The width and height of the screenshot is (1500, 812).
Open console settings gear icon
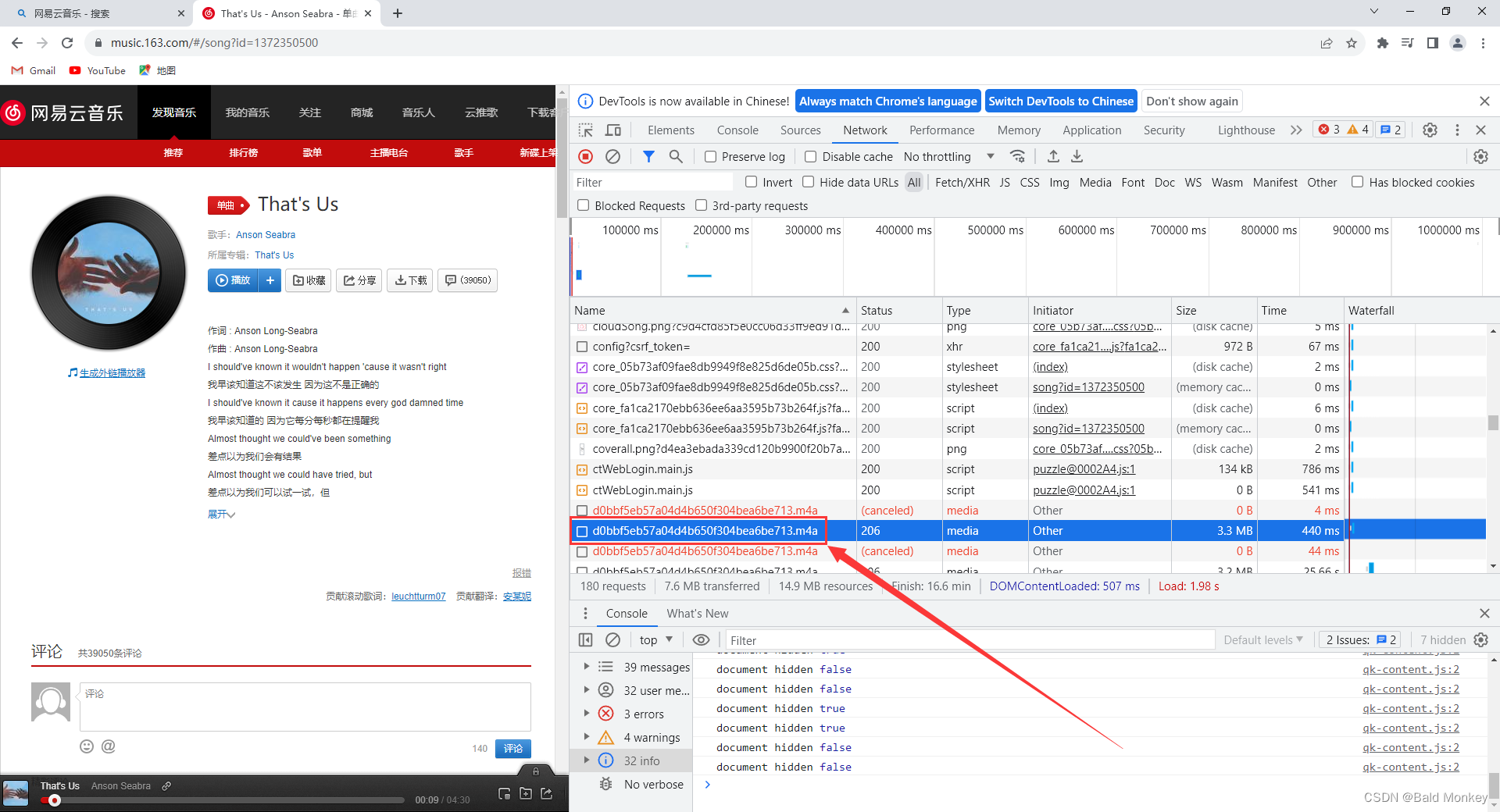tap(1480, 640)
